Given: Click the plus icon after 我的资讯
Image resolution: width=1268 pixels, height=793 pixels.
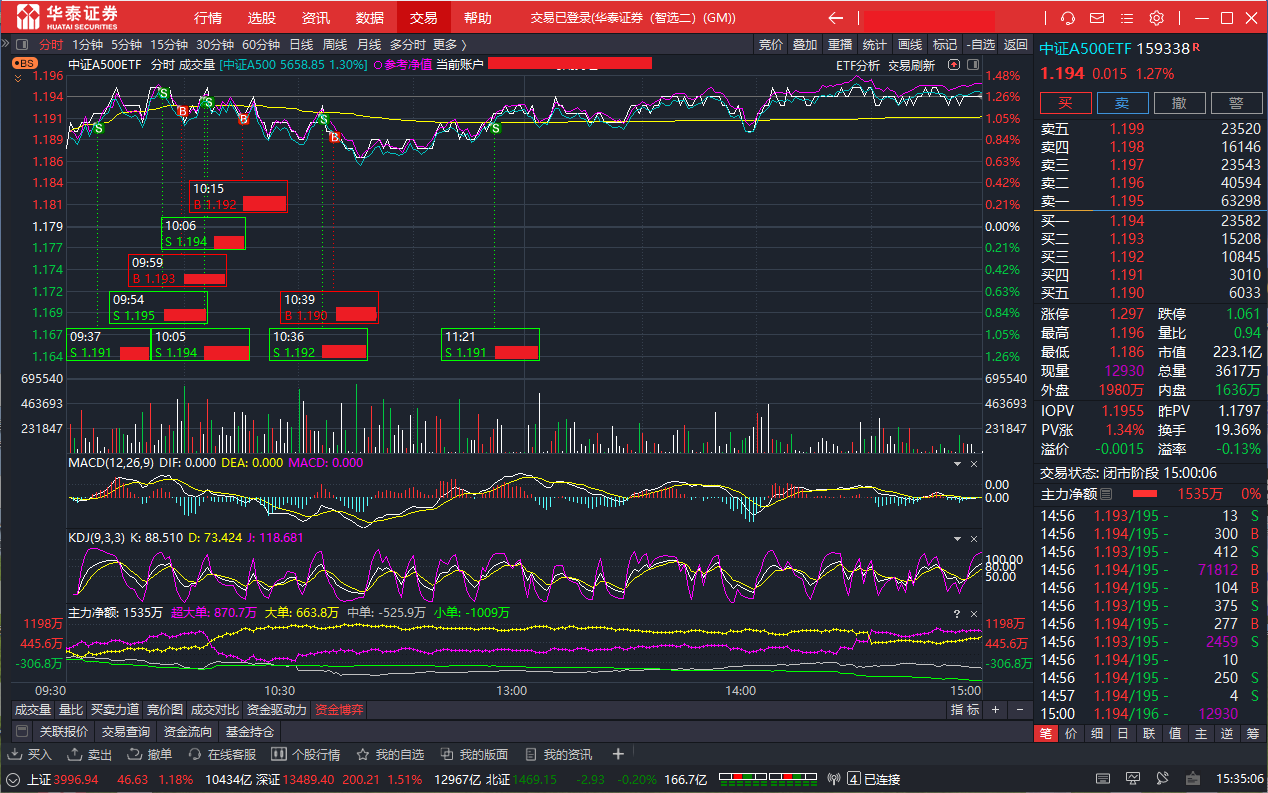Looking at the screenshot, I should (x=618, y=754).
